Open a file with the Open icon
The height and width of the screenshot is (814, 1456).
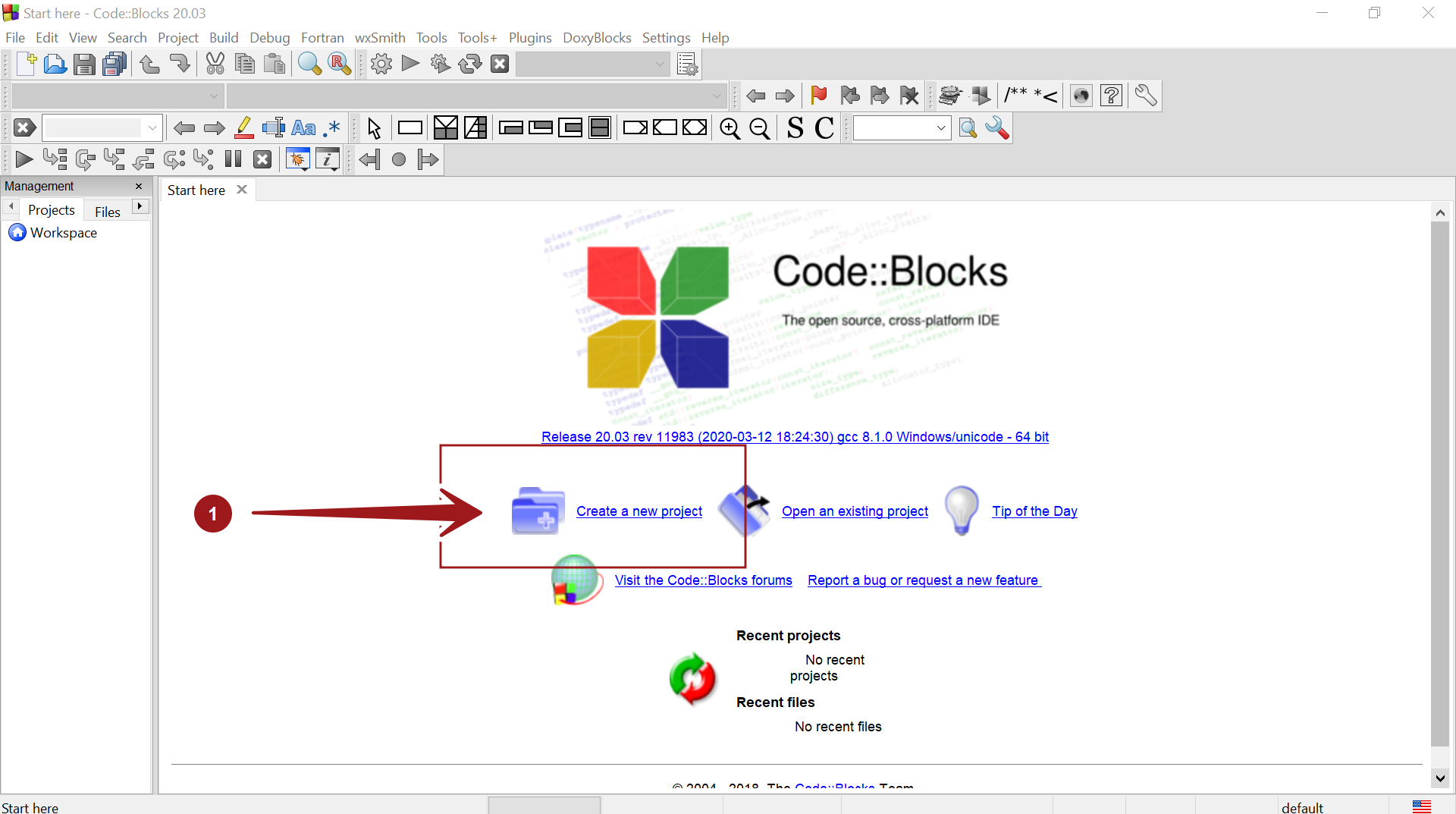[55, 64]
